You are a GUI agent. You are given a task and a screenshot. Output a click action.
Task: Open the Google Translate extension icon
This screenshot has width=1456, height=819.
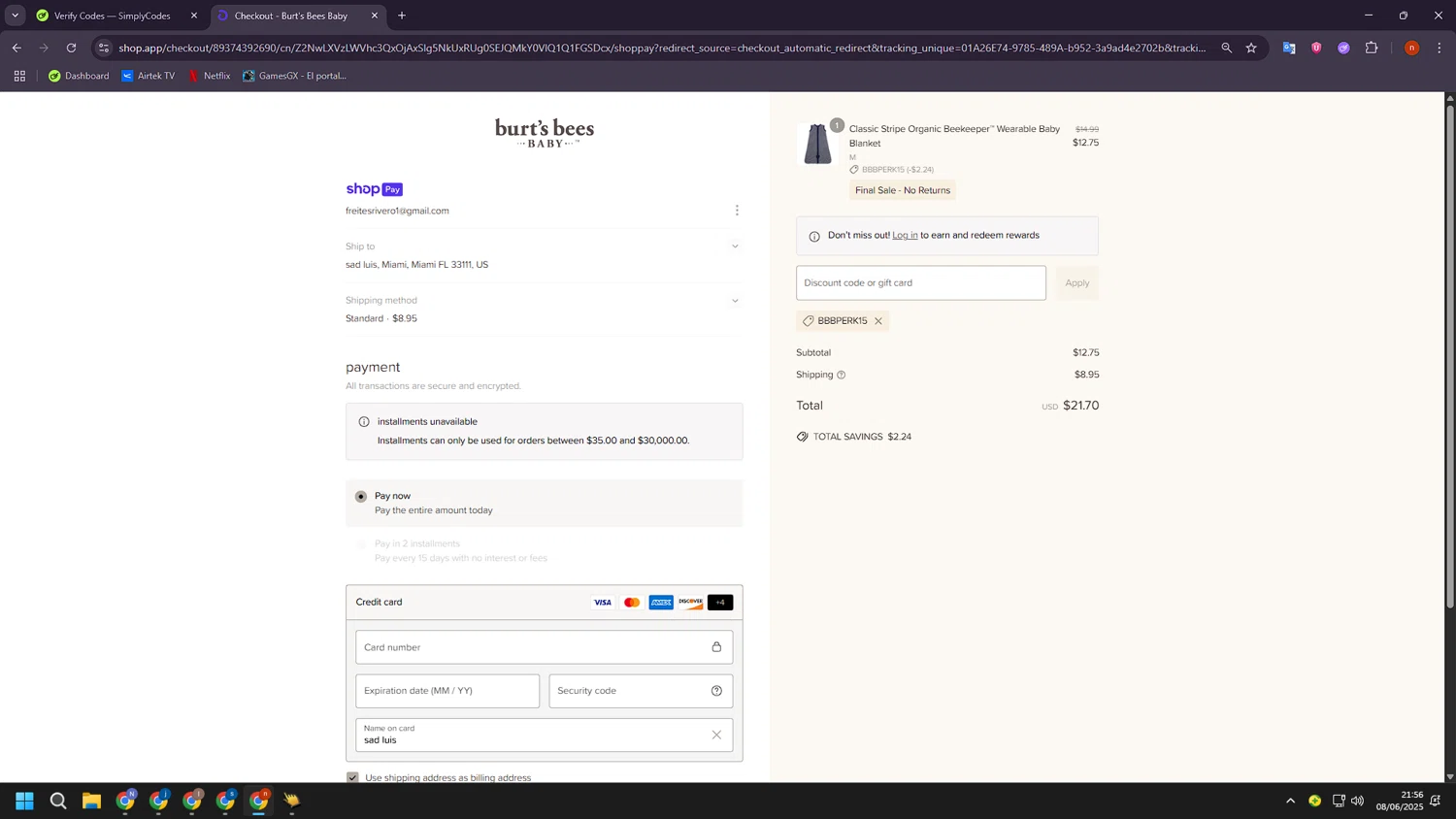pyautogui.click(x=1289, y=48)
